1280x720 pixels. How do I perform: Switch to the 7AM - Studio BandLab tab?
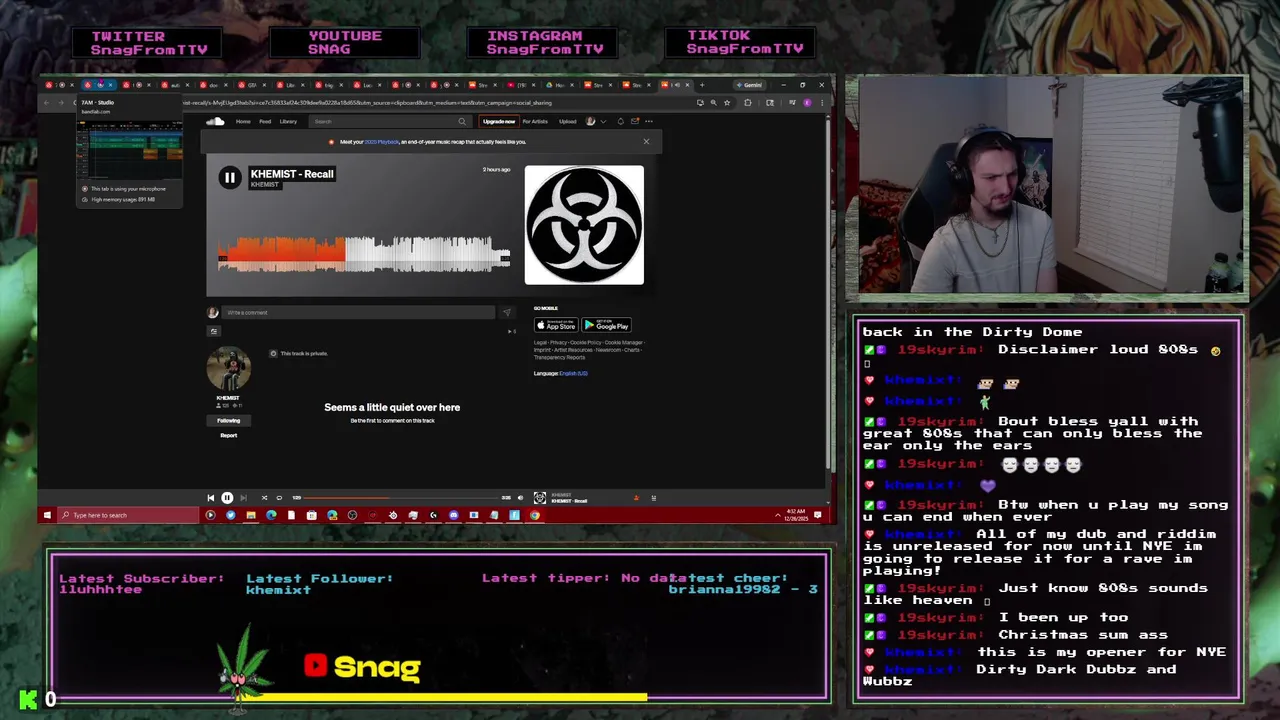tap(100, 85)
